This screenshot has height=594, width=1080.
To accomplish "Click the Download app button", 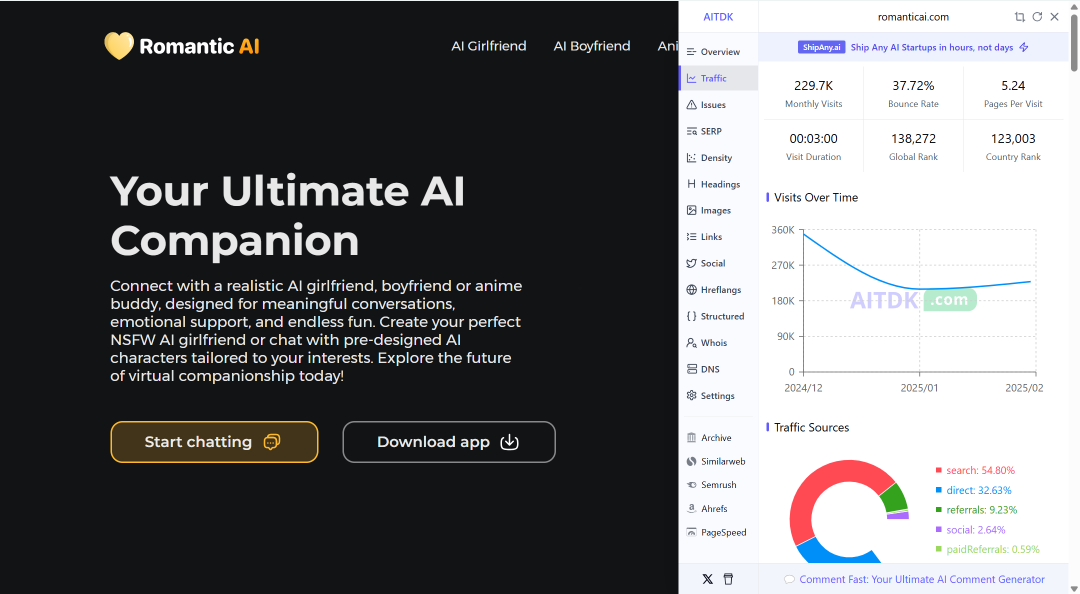I will pyautogui.click(x=449, y=442).
